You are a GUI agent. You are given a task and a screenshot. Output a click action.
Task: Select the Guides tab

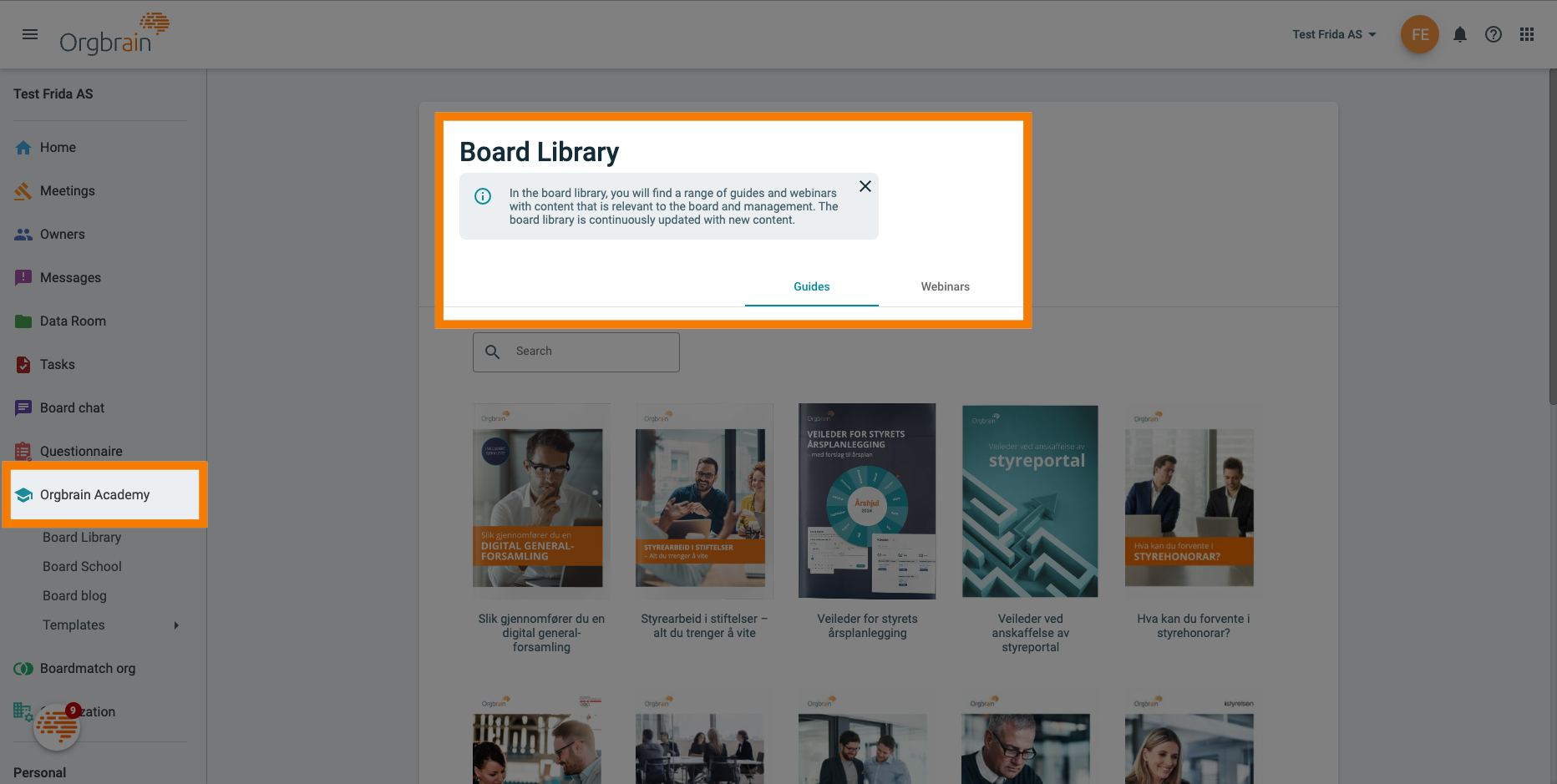pyautogui.click(x=811, y=286)
